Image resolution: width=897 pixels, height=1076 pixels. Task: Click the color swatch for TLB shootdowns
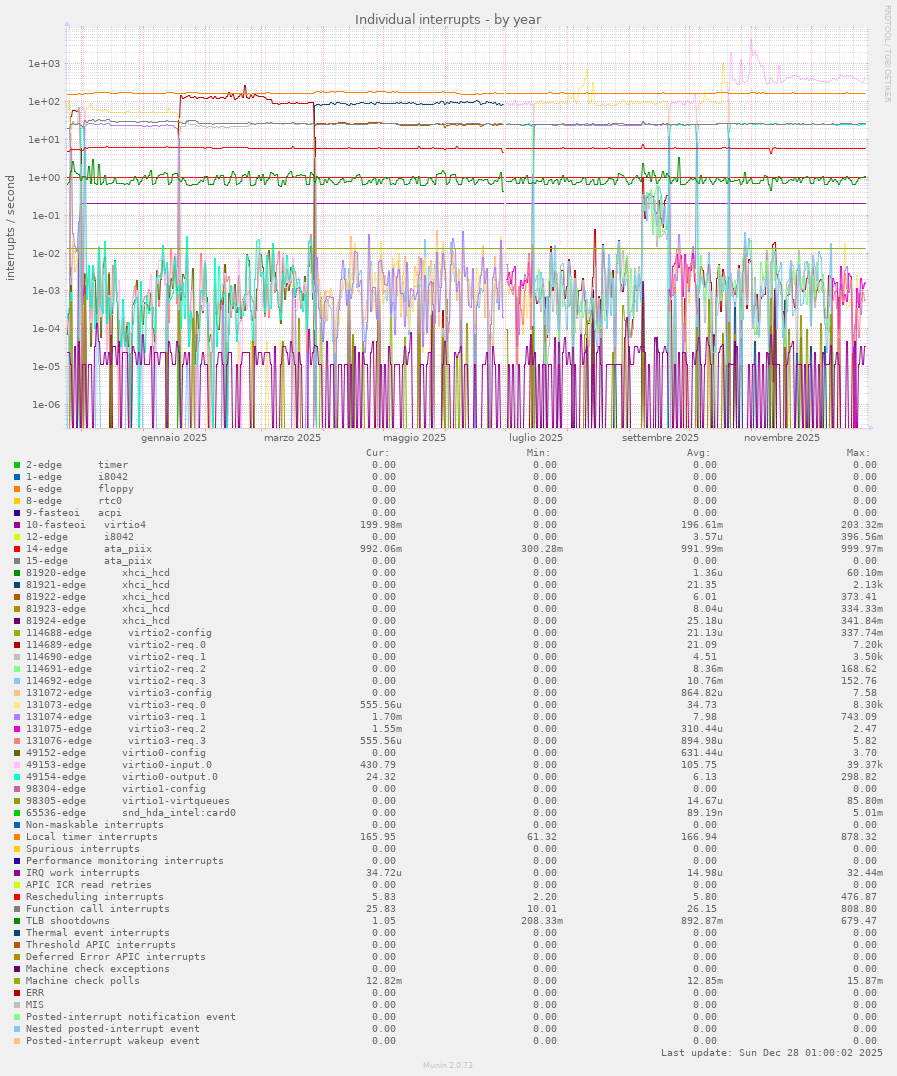click(x=17, y=921)
